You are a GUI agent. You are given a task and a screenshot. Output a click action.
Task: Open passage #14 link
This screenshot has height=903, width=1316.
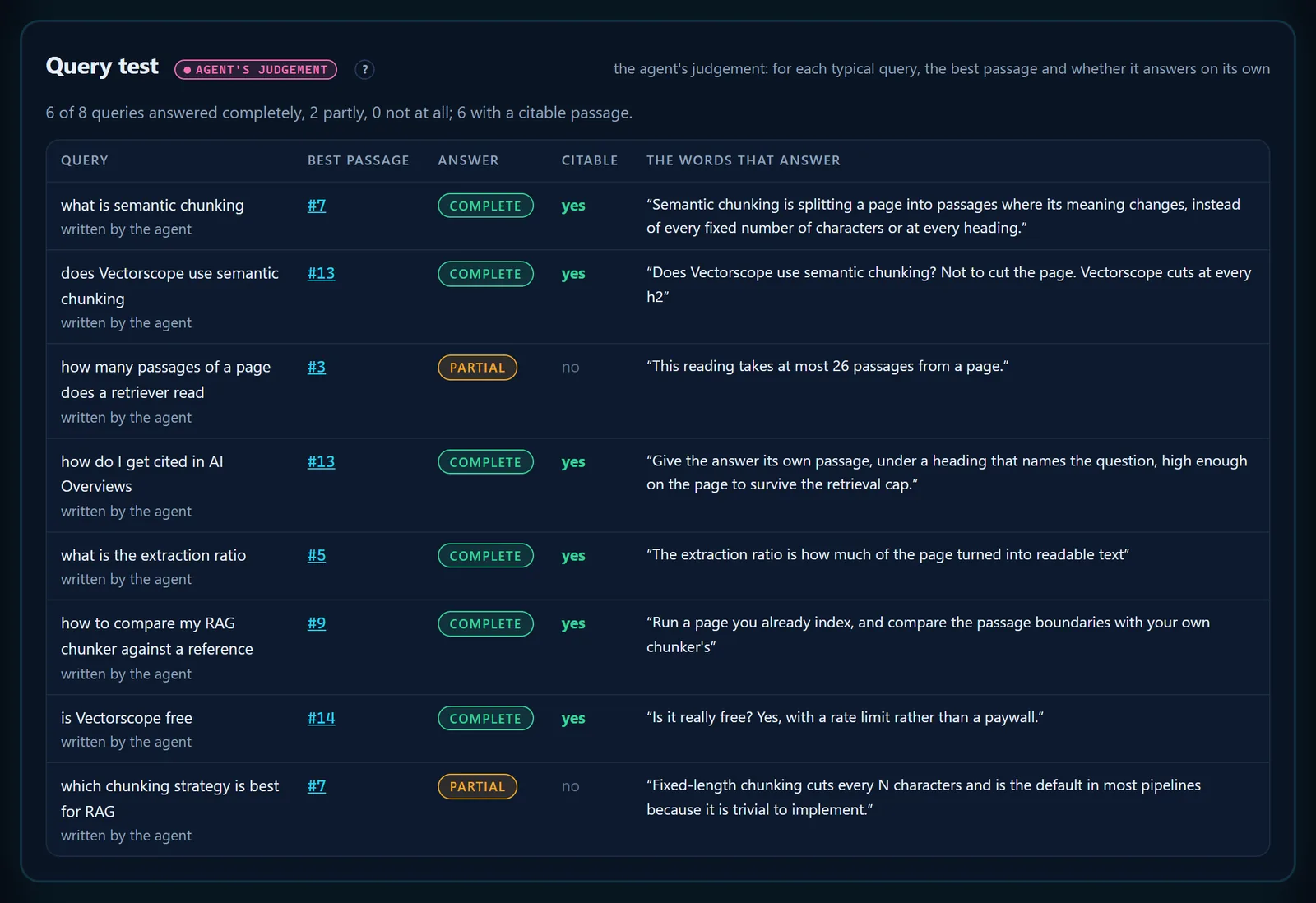[x=321, y=718]
